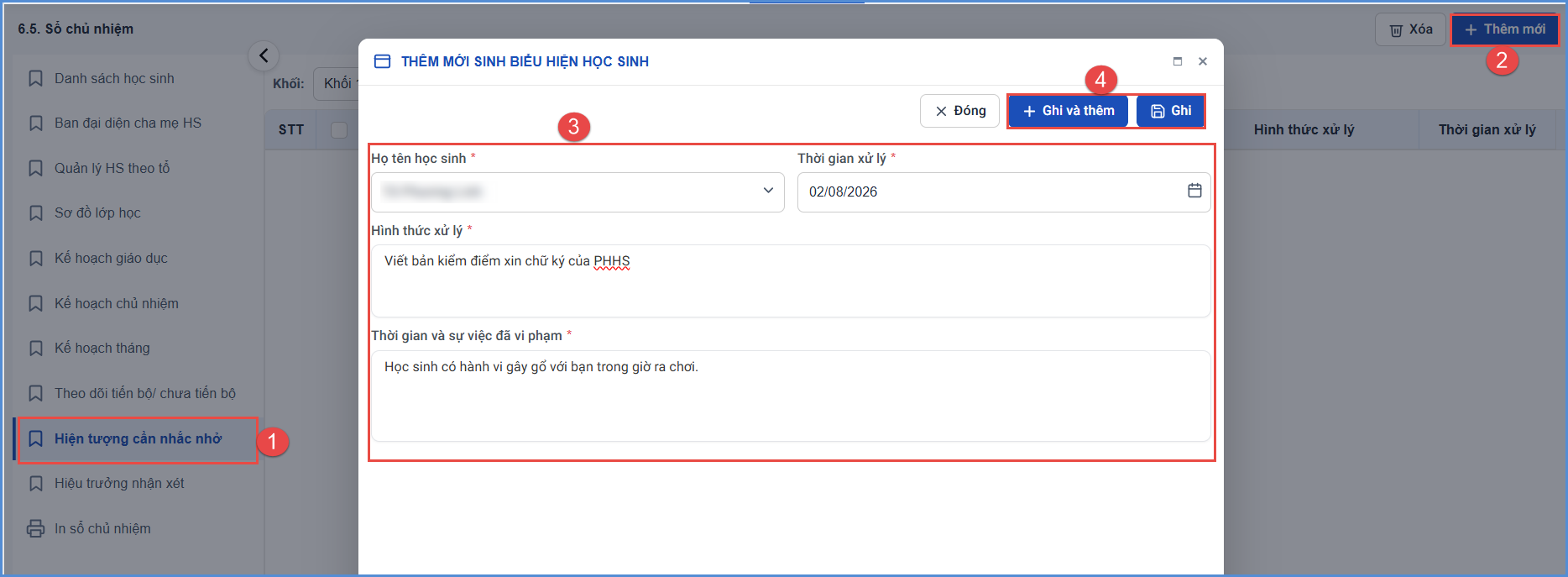Open Ban đại diện cha mẹ HS
This screenshot has width=1568, height=577.
128,123
